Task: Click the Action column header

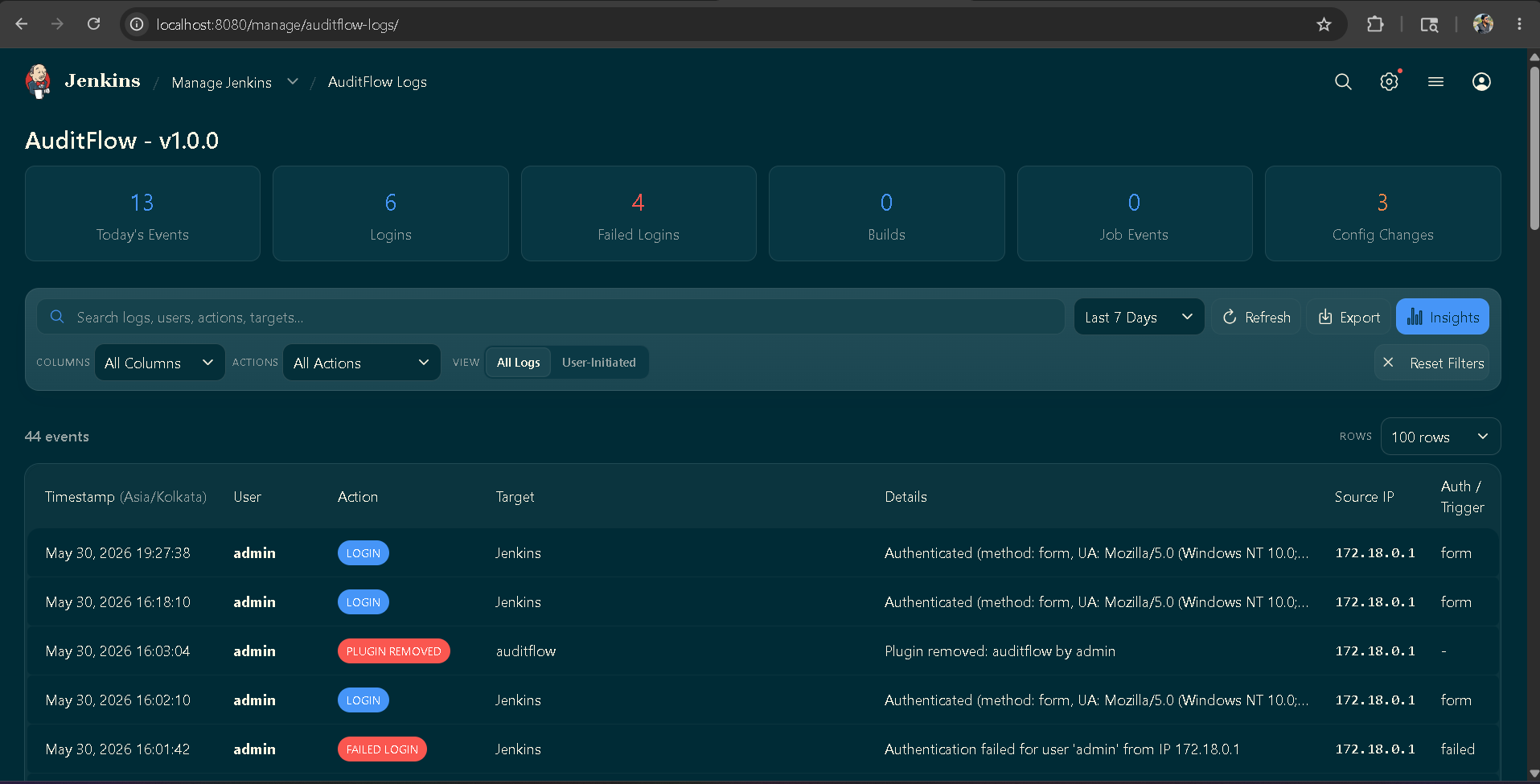Action: point(358,497)
